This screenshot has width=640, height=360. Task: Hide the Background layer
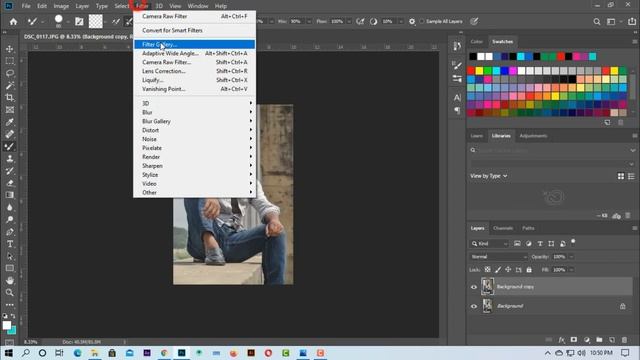[x=474, y=306]
